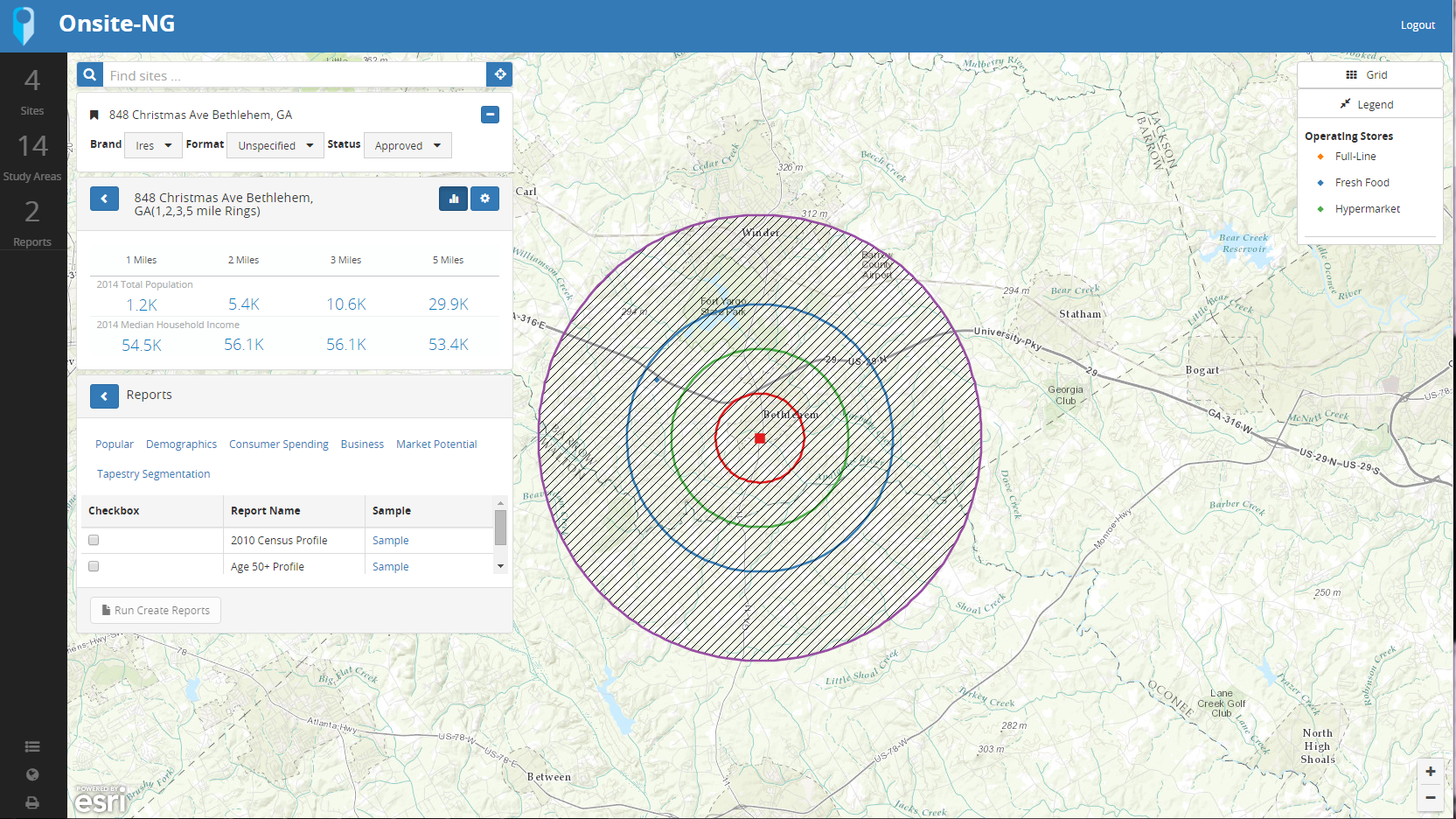The image size is (1456, 819).
Task: Toggle the Legend panel
Action: pyautogui.click(x=1369, y=104)
